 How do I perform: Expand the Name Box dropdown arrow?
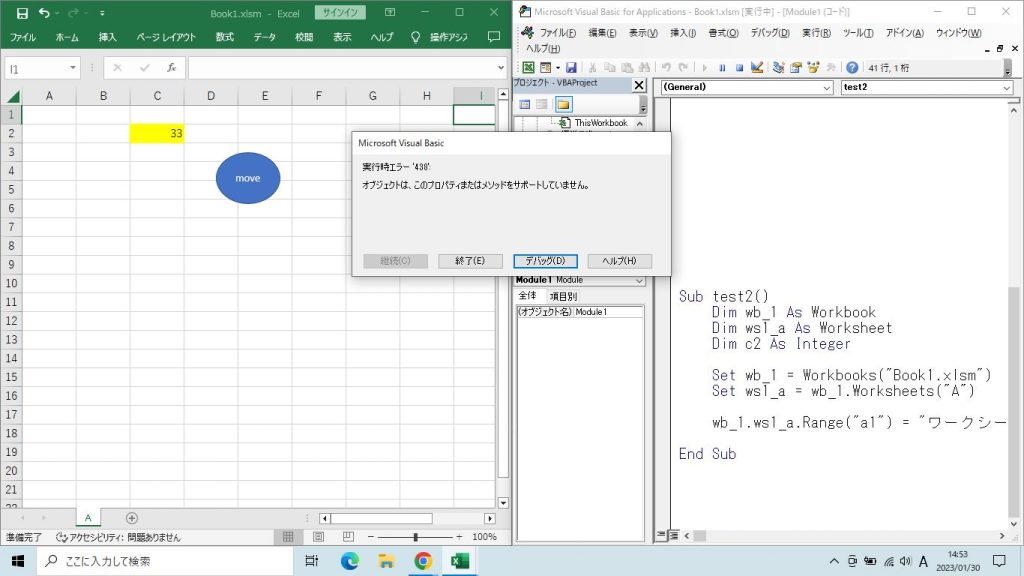click(x=73, y=69)
